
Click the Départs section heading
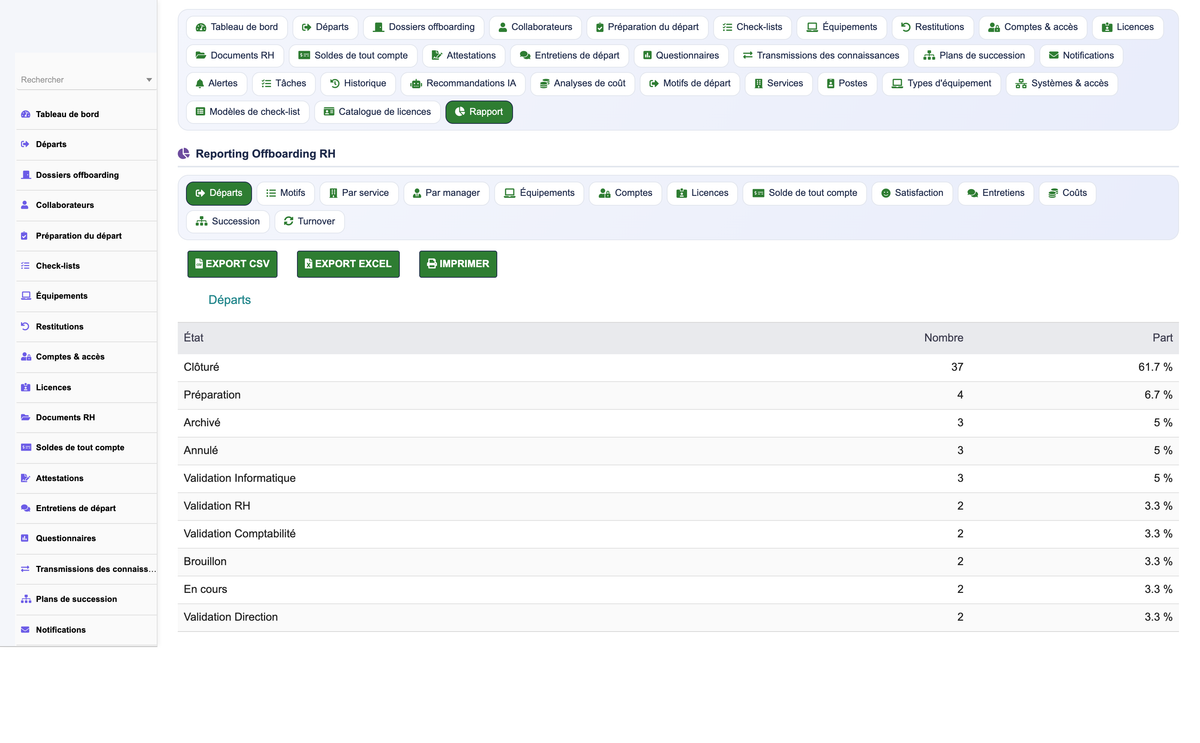(x=230, y=300)
